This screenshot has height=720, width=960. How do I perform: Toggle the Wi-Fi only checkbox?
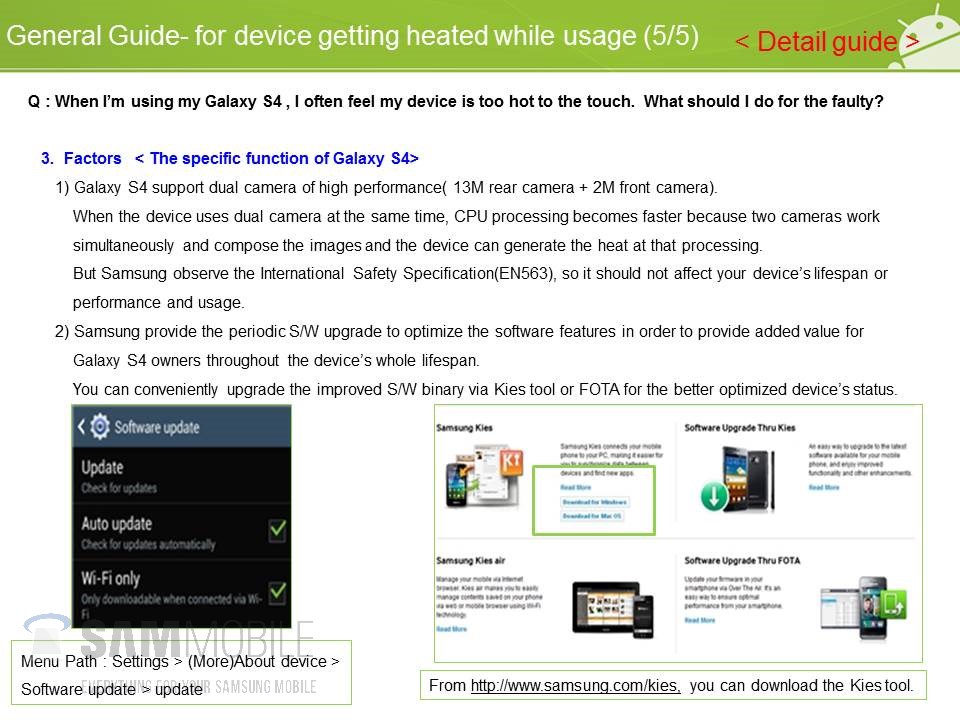point(277,591)
